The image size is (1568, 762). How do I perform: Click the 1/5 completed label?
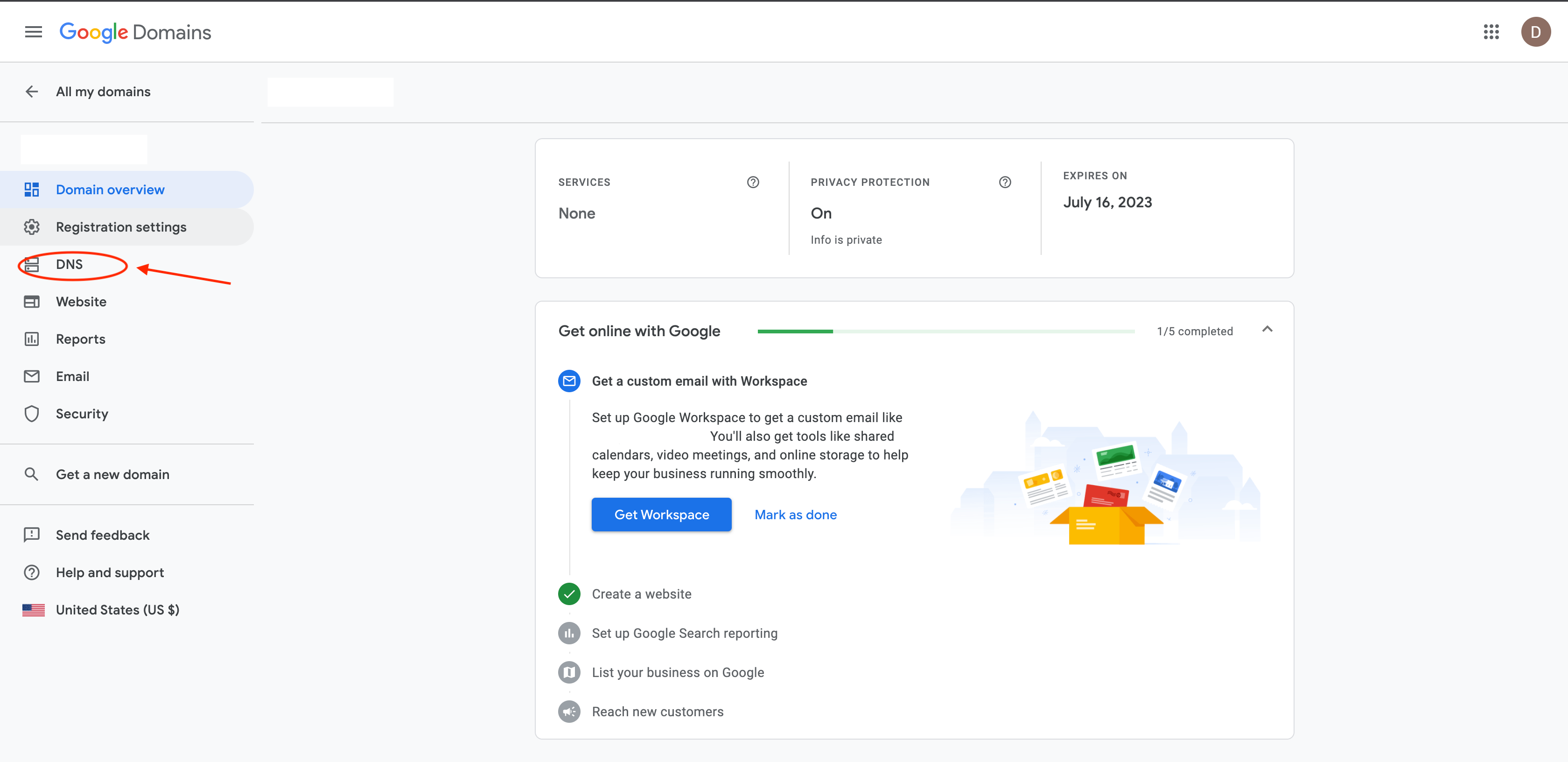pos(1194,332)
